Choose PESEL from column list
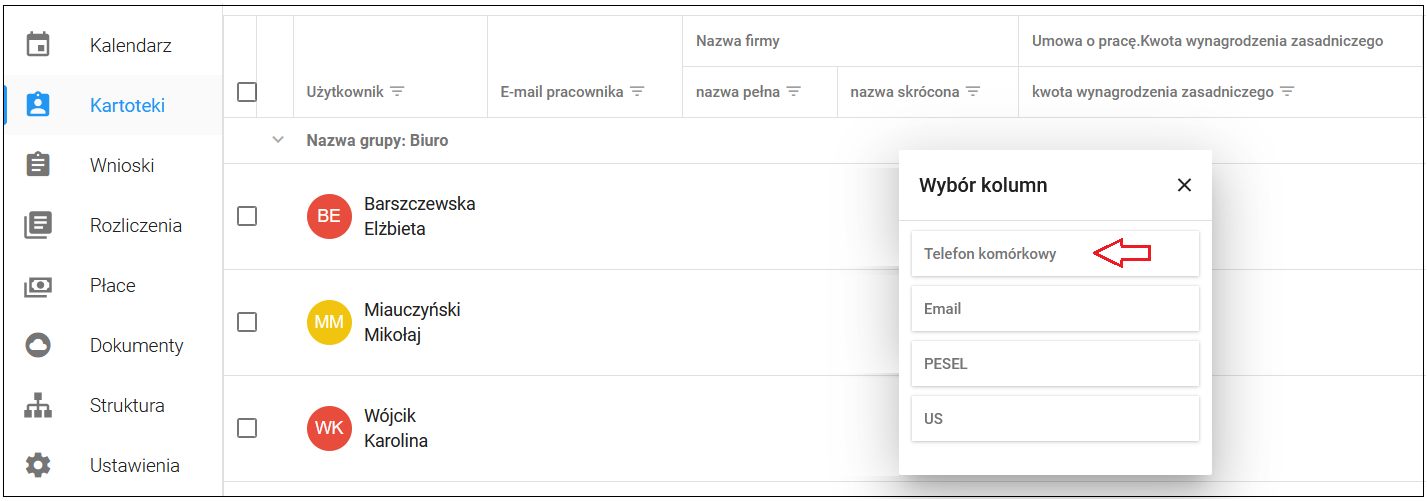Viewport: 1427px width, 501px height. click(1055, 364)
